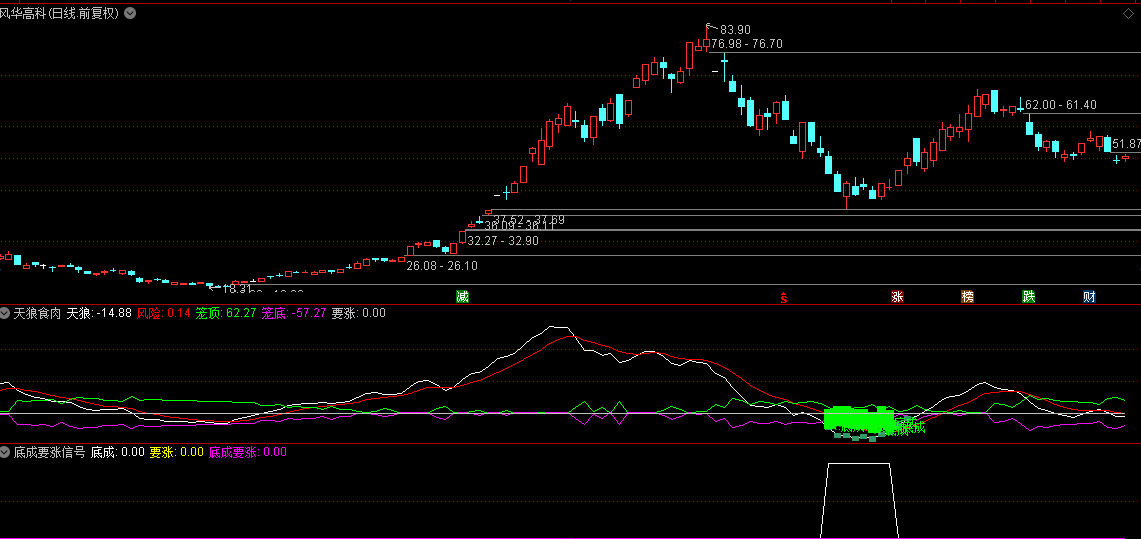The image size is (1141, 539).
Task: Click the blue 财 event marker
Action: (1089, 296)
